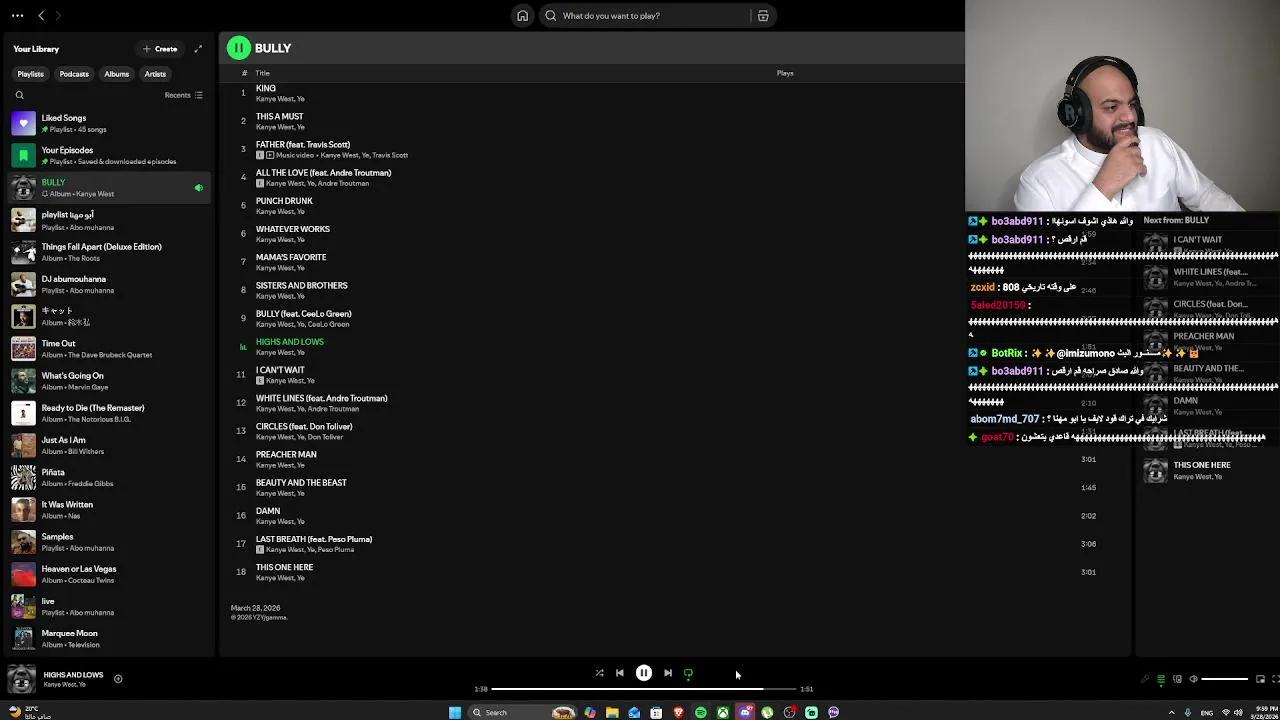Search in Your Library magnifier icon
The height and width of the screenshot is (720, 1280).
pos(19,95)
